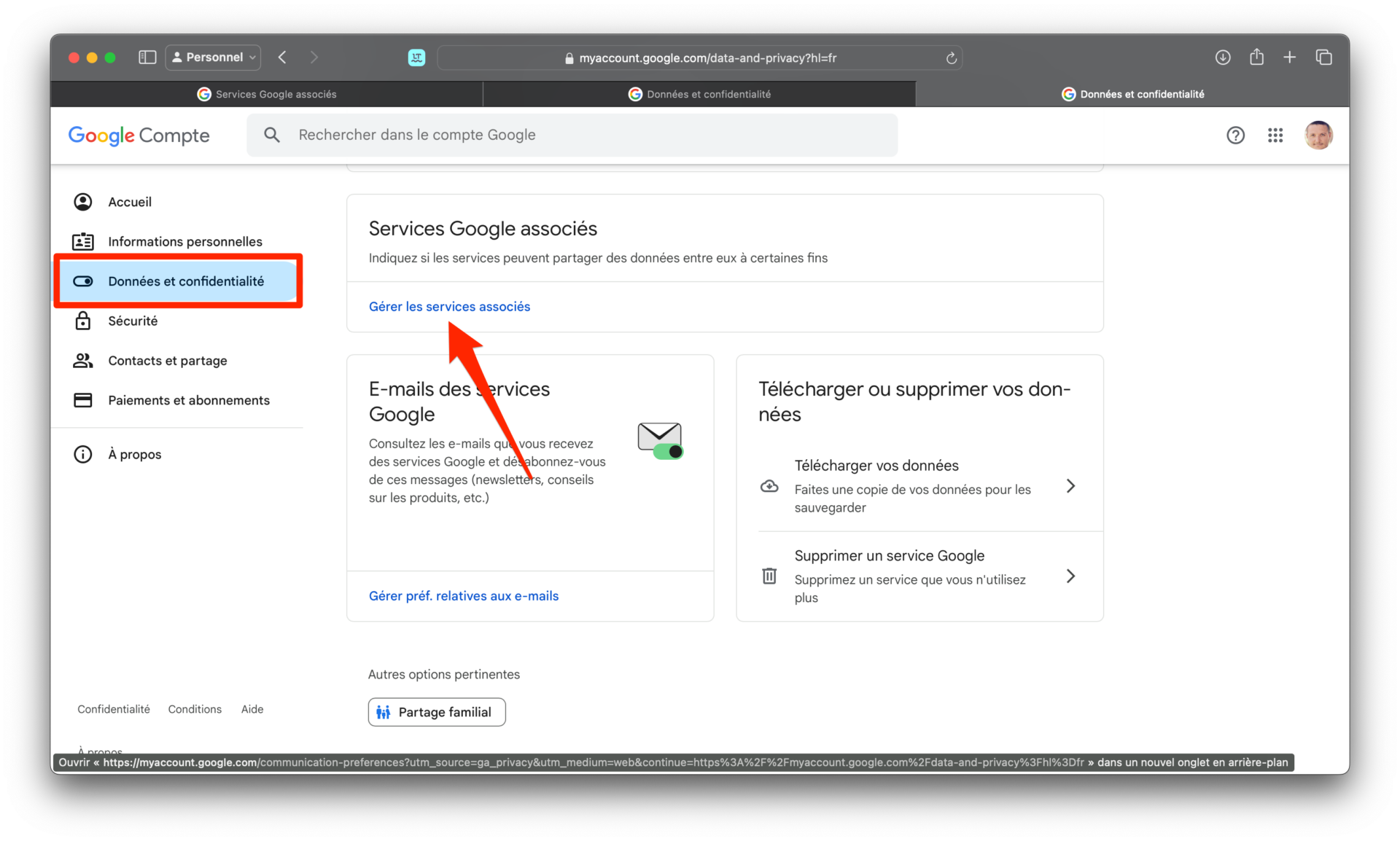Viewport: 1400px width, 841px height.
Task: Open the Confidentialité footer link
Action: (114, 709)
